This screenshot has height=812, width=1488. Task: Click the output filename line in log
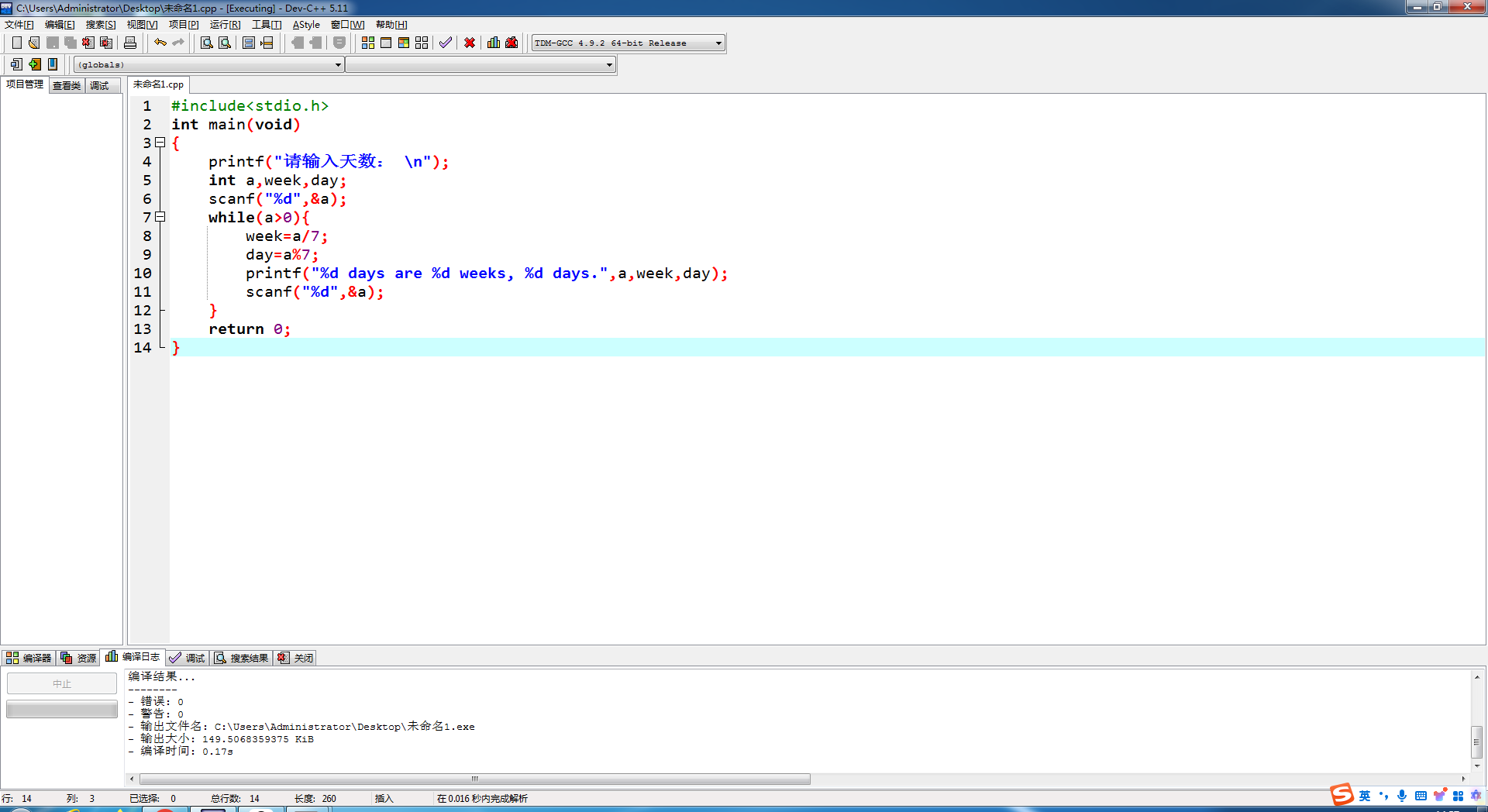301,727
